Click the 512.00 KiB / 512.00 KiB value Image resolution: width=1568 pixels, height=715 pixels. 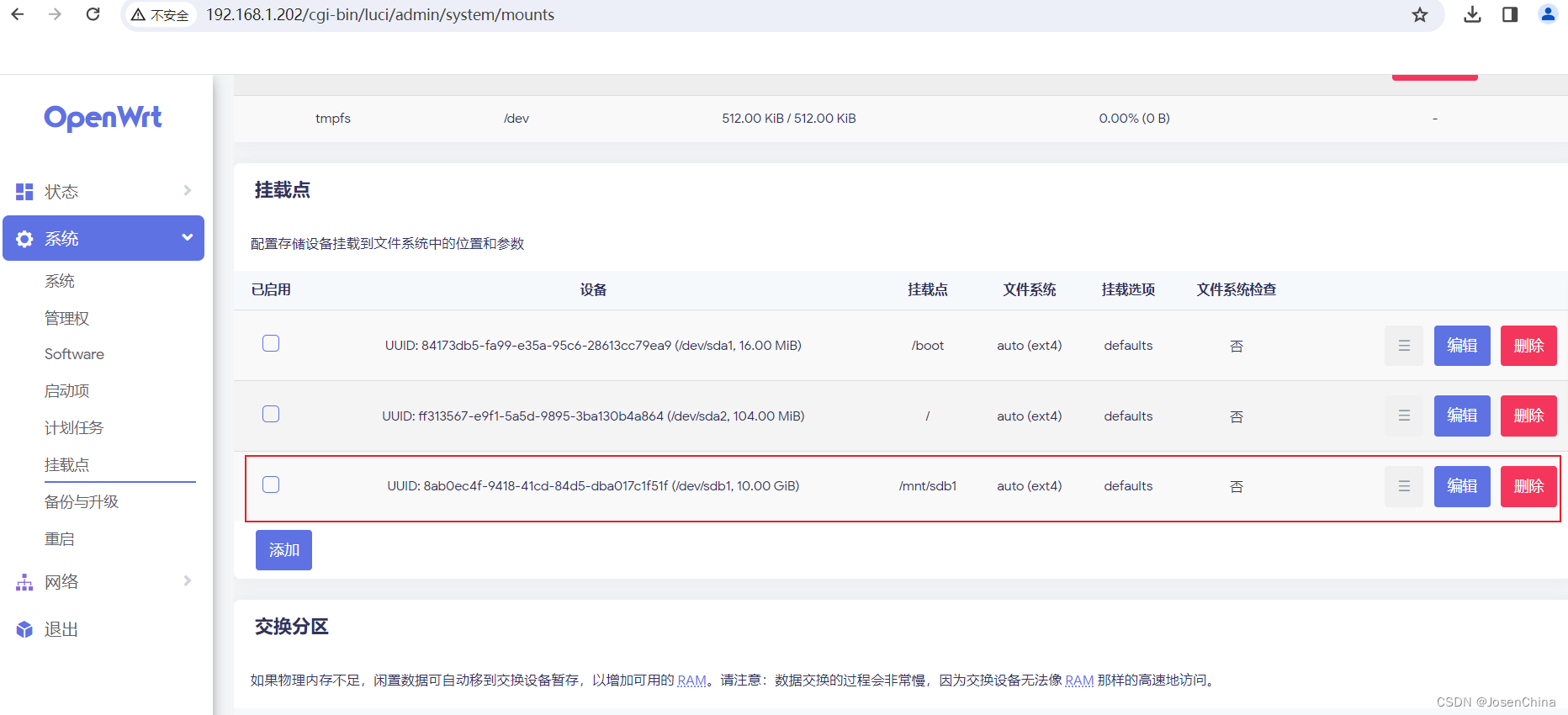789,119
